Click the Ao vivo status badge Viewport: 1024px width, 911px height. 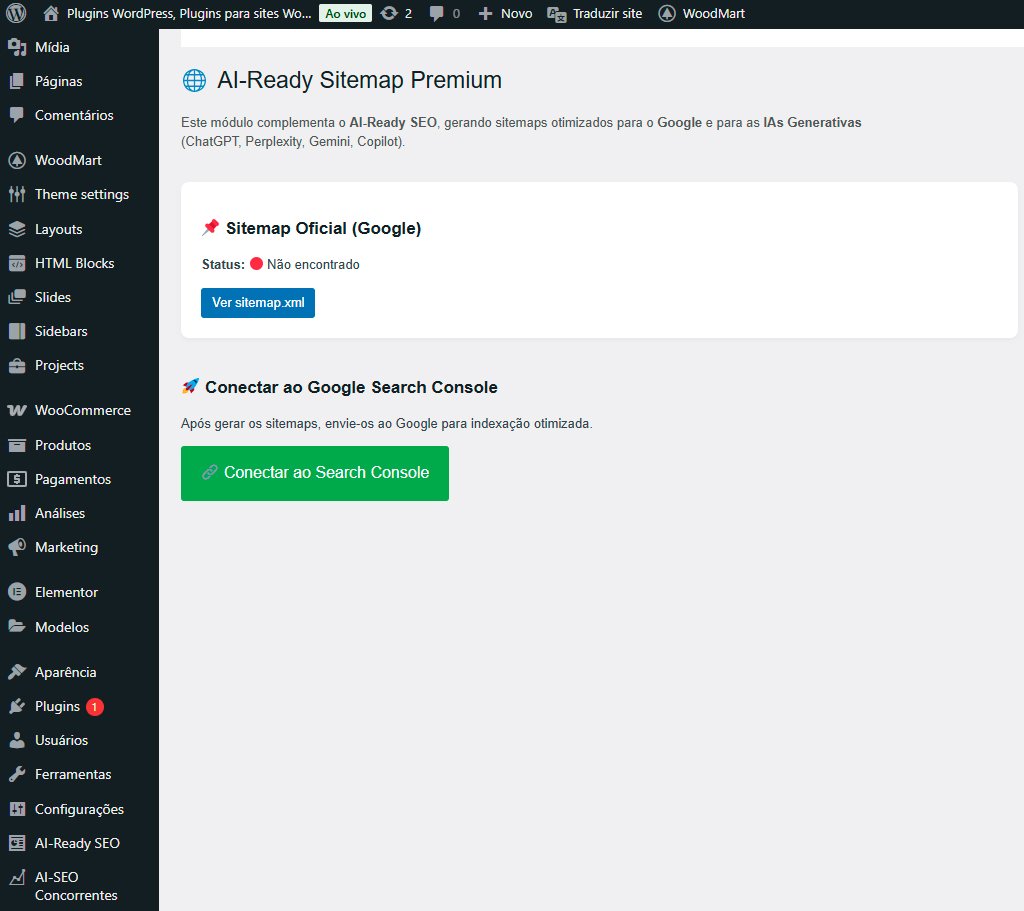(x=345, y=14)
